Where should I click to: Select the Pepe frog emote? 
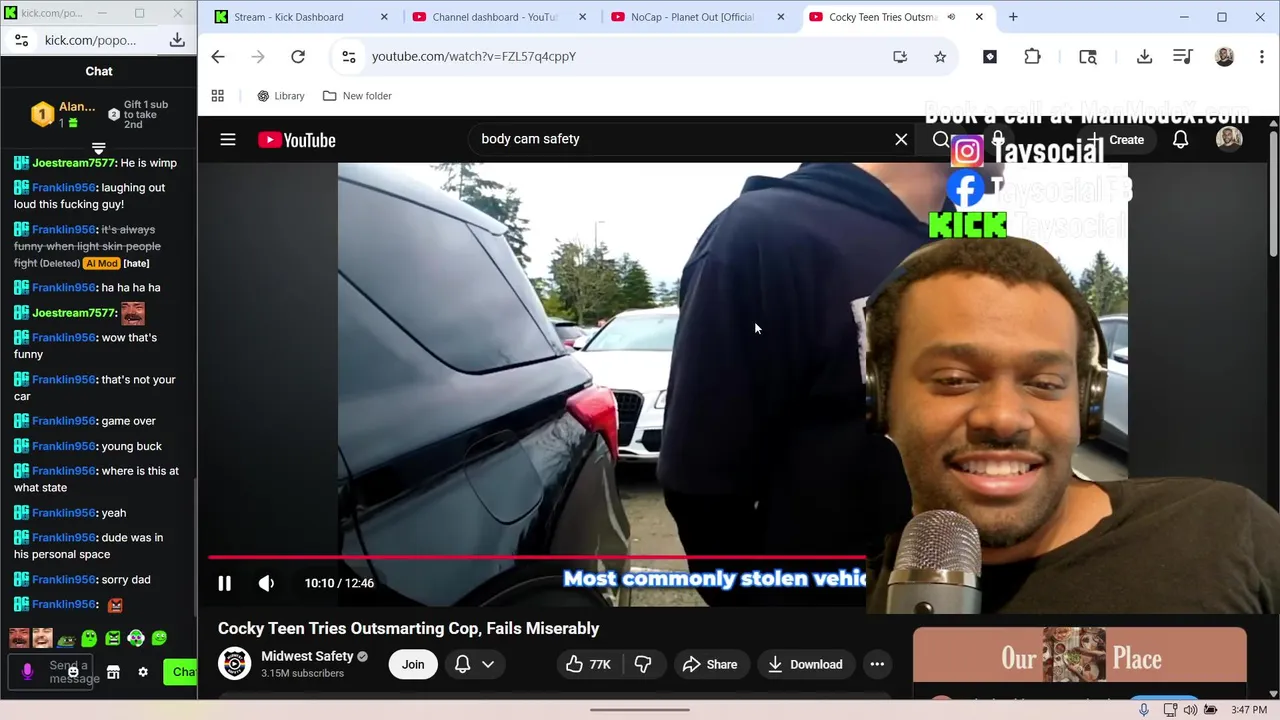(x=66, y=639)
